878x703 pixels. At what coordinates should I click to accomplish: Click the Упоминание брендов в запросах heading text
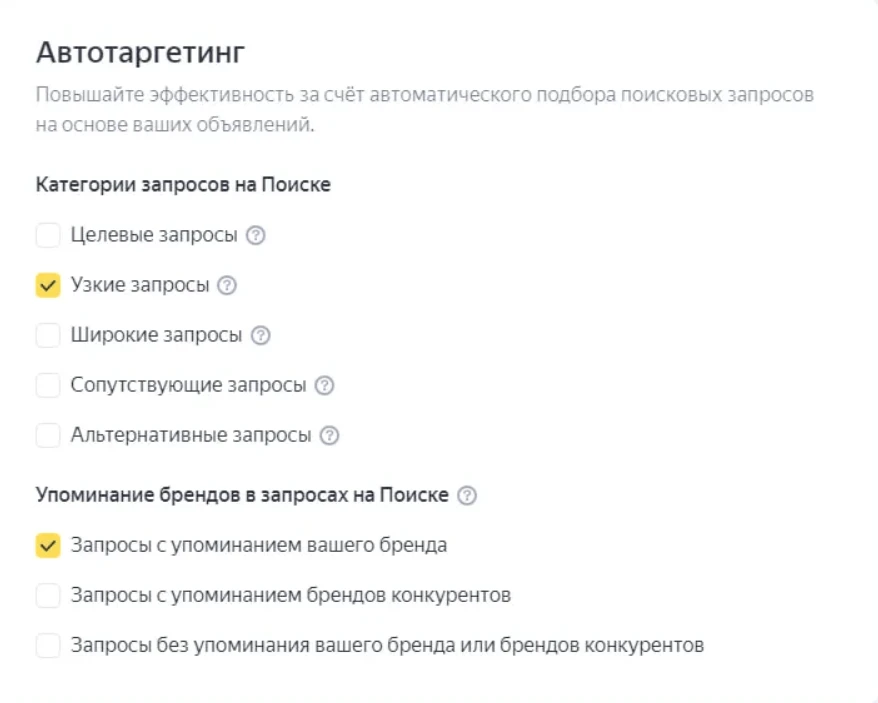pos(242,495)
